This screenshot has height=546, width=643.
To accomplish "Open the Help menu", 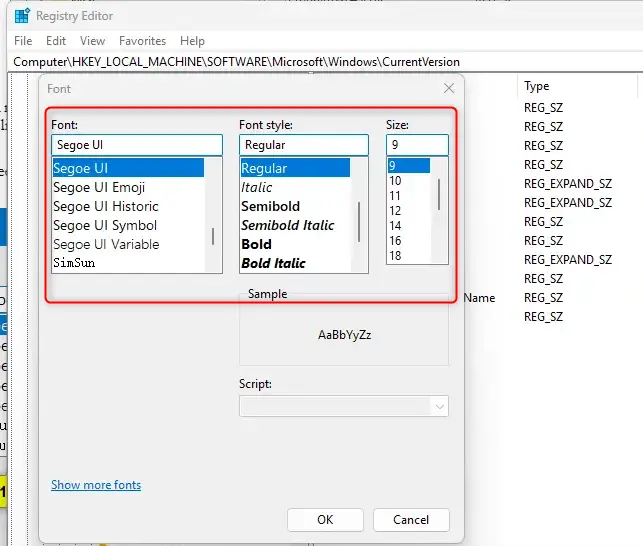I will tap(192, 41).
